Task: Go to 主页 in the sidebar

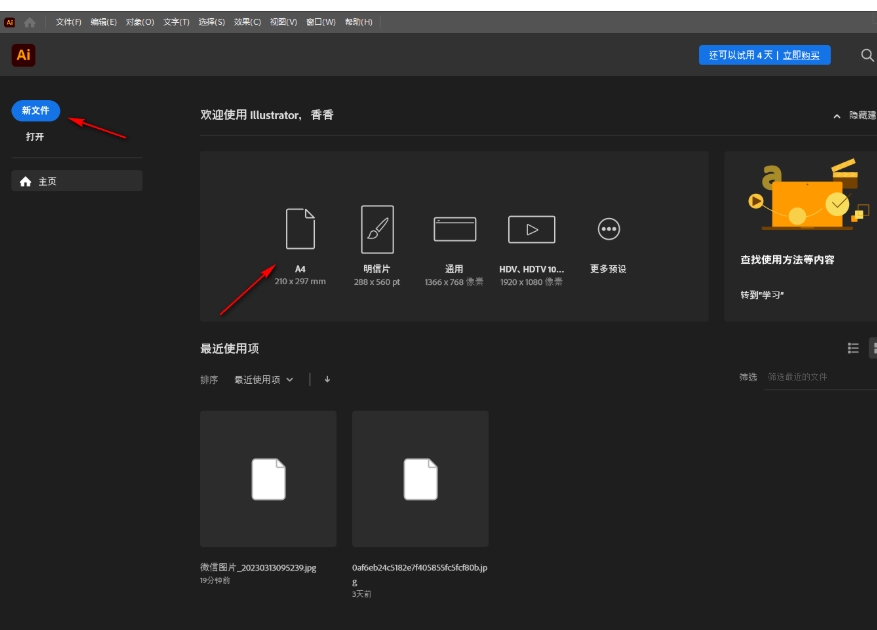Action: point(77,181)
